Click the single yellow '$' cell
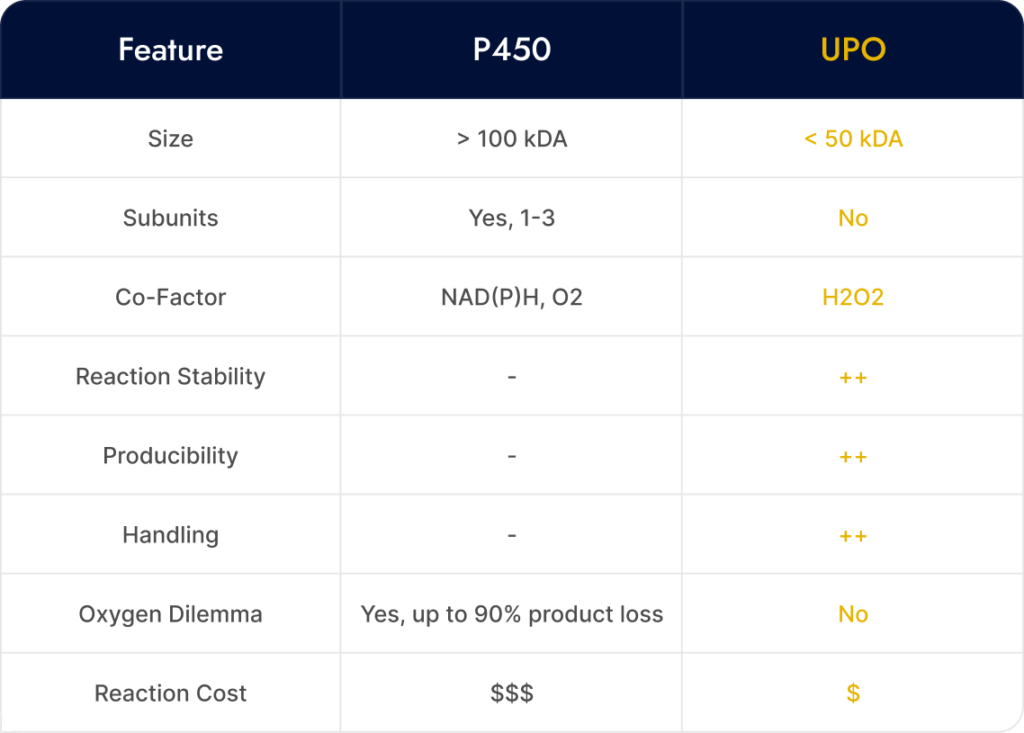 (852, 693)
